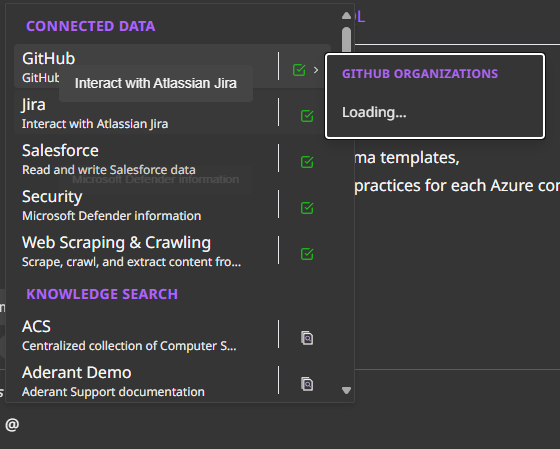Click the Aderant Demo knowledge search icon
The image size is (560, 449).
307,384
